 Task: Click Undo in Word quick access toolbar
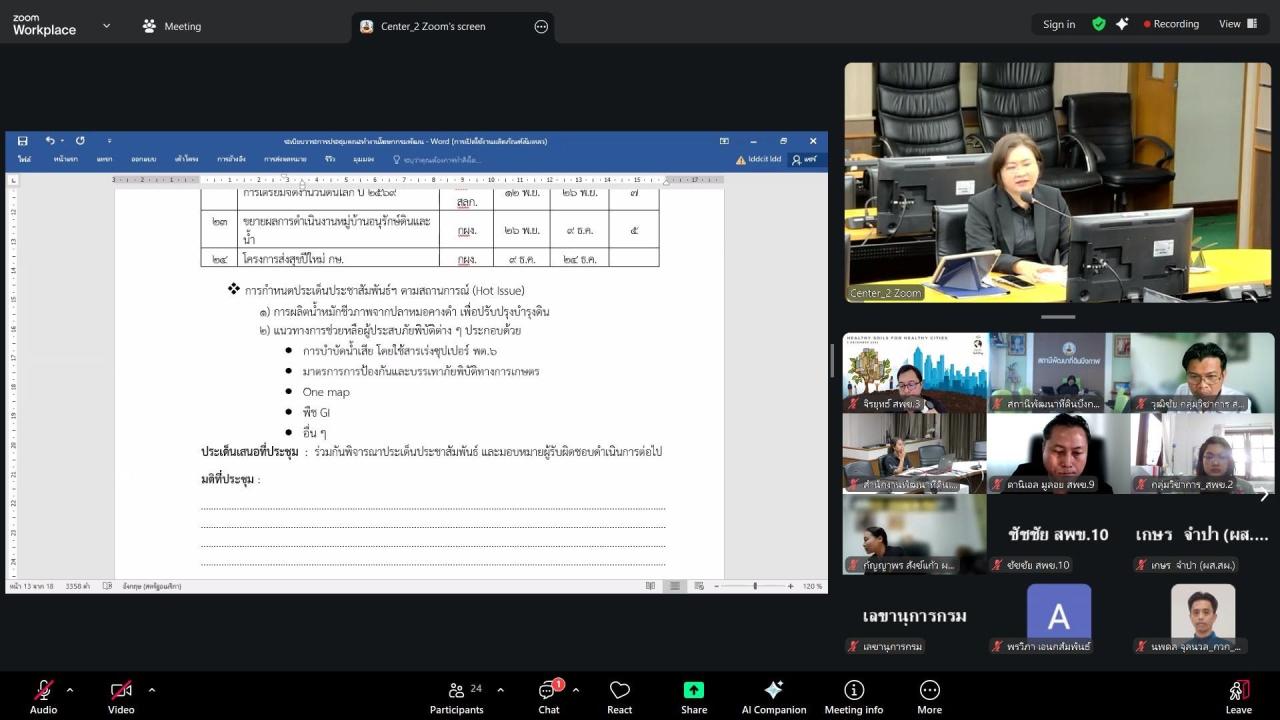(49, 141)
